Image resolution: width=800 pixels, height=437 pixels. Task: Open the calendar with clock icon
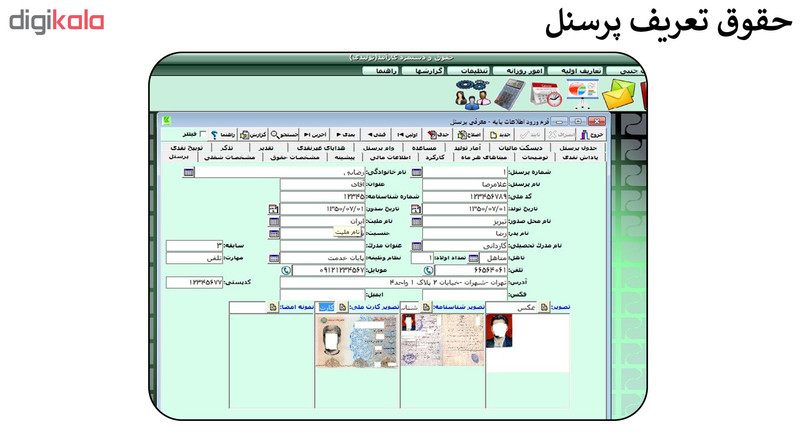tap(545, 95)
